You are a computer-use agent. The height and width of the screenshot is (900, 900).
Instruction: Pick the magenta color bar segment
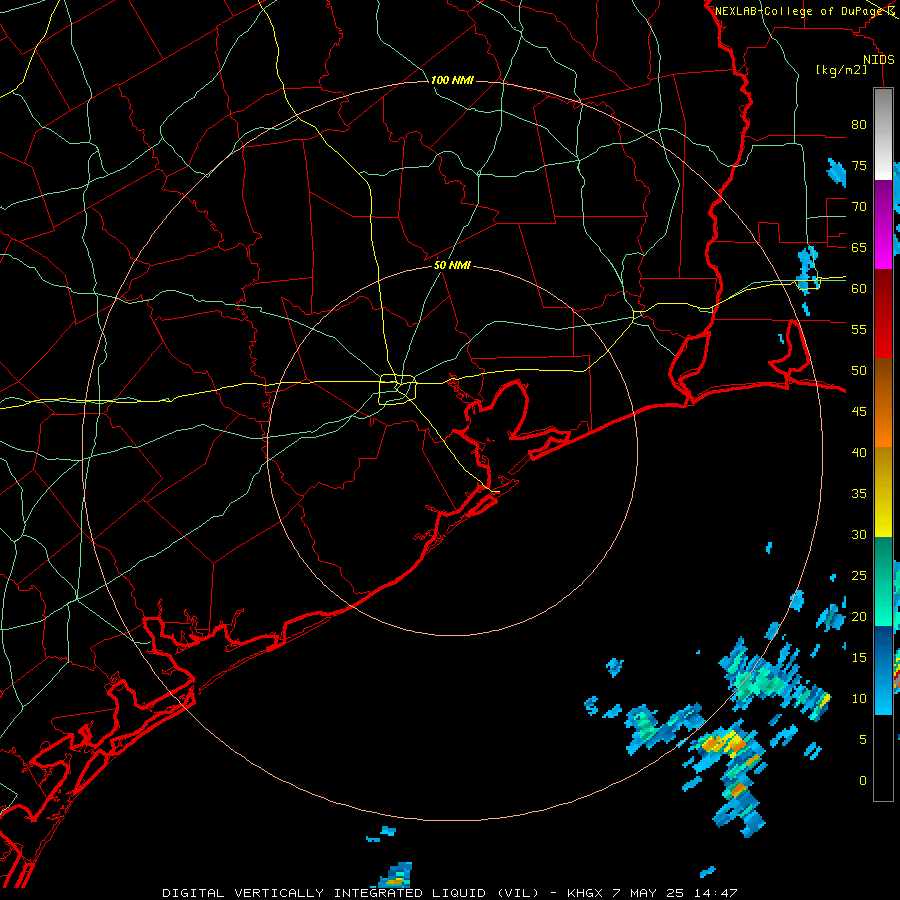pos(883,245)
